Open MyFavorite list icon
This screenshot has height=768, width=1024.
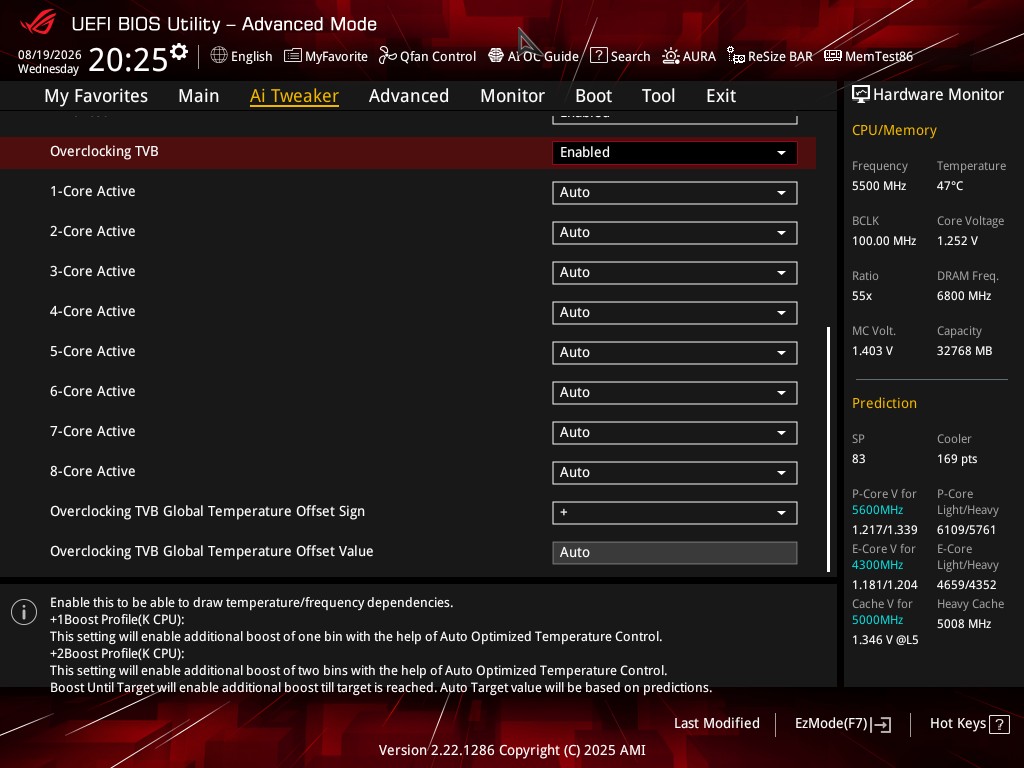pos(293,56)
